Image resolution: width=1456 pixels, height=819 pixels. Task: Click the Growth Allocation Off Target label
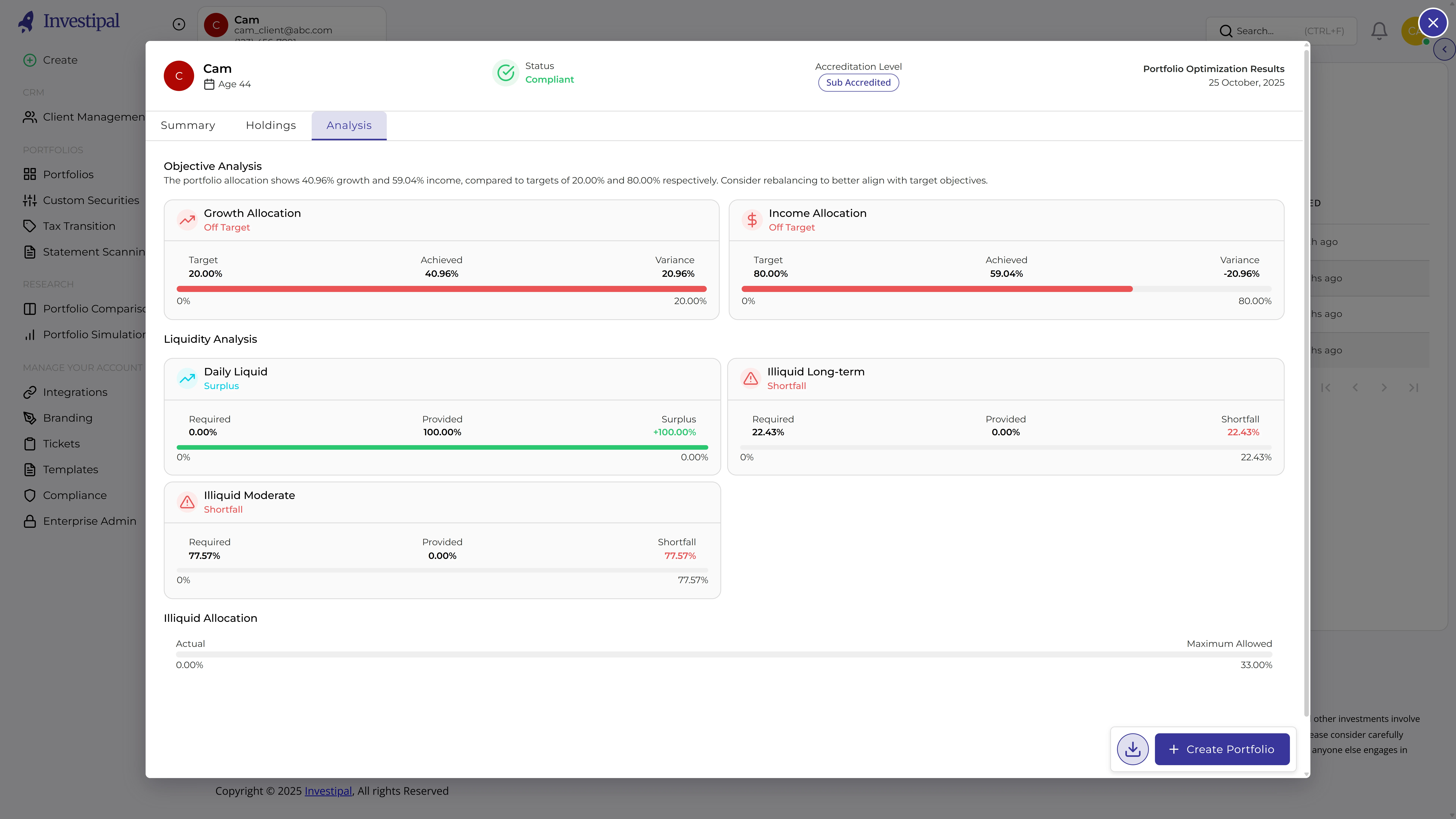point(227,227)
